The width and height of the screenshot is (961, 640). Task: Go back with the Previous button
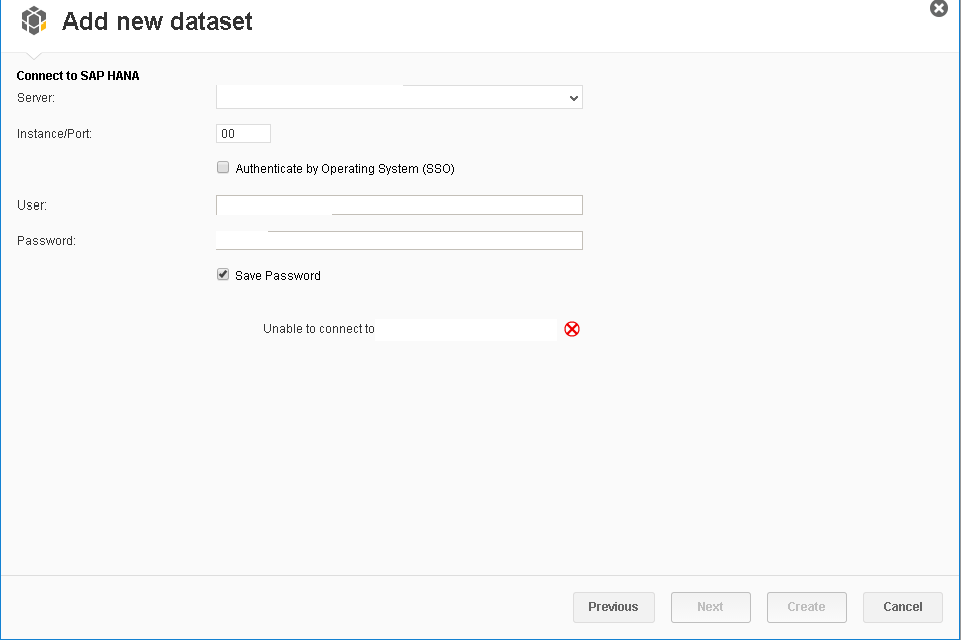613,607
